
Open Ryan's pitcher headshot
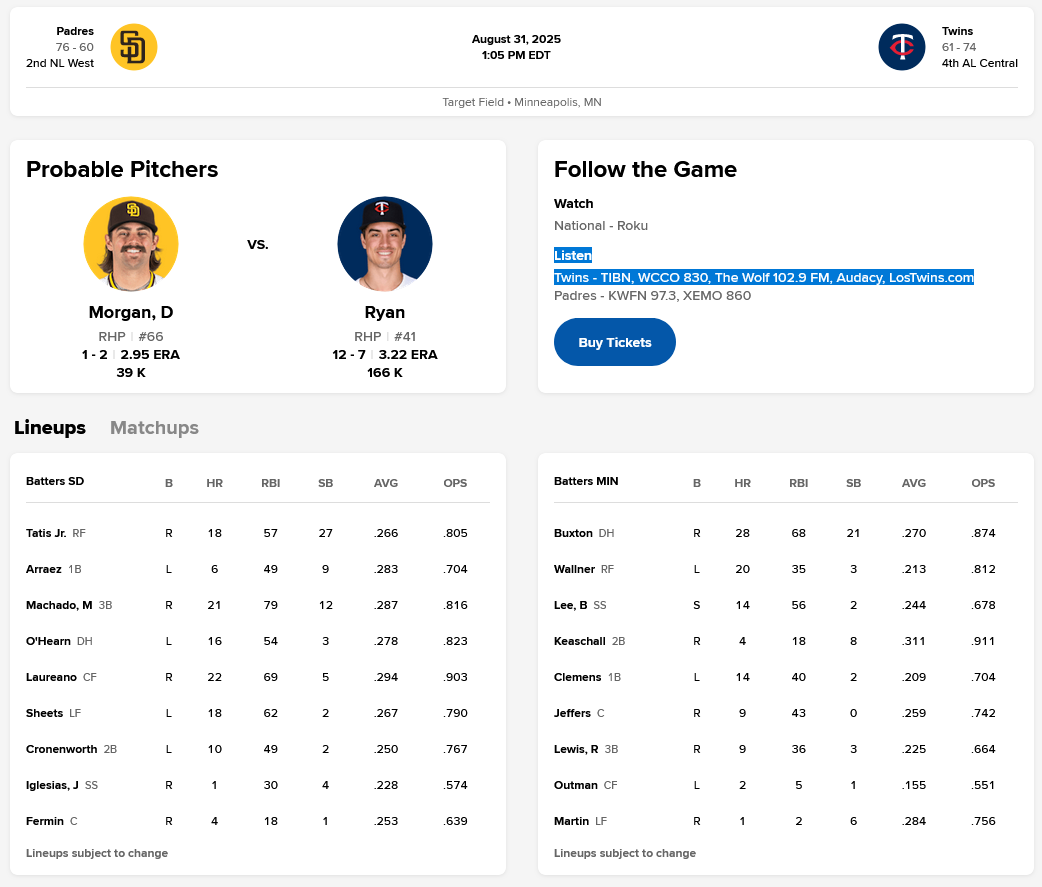coord(385,243)
